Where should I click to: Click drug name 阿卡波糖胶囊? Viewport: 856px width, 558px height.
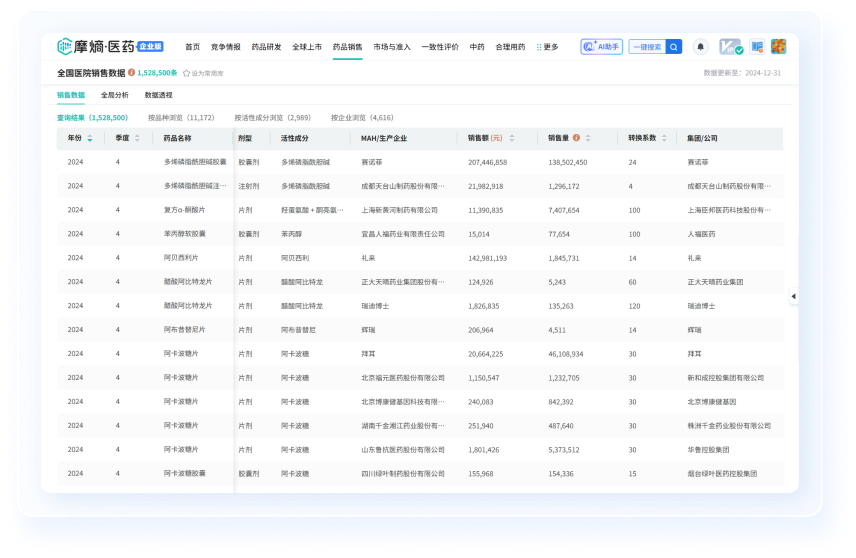(185, 474)
